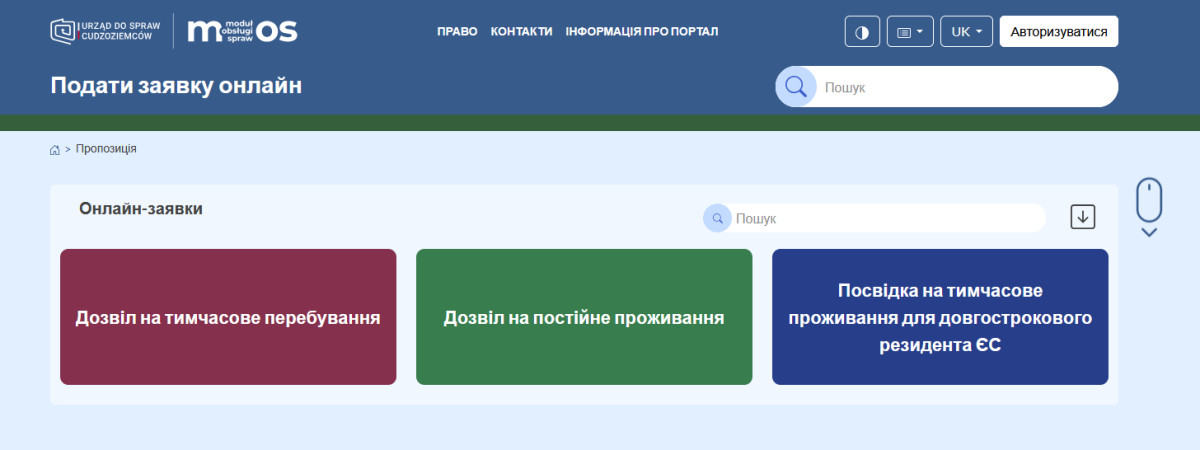1200x450 pixels.
Task: Click the Пропозиція breadcrumb
Action: [106, 149]
